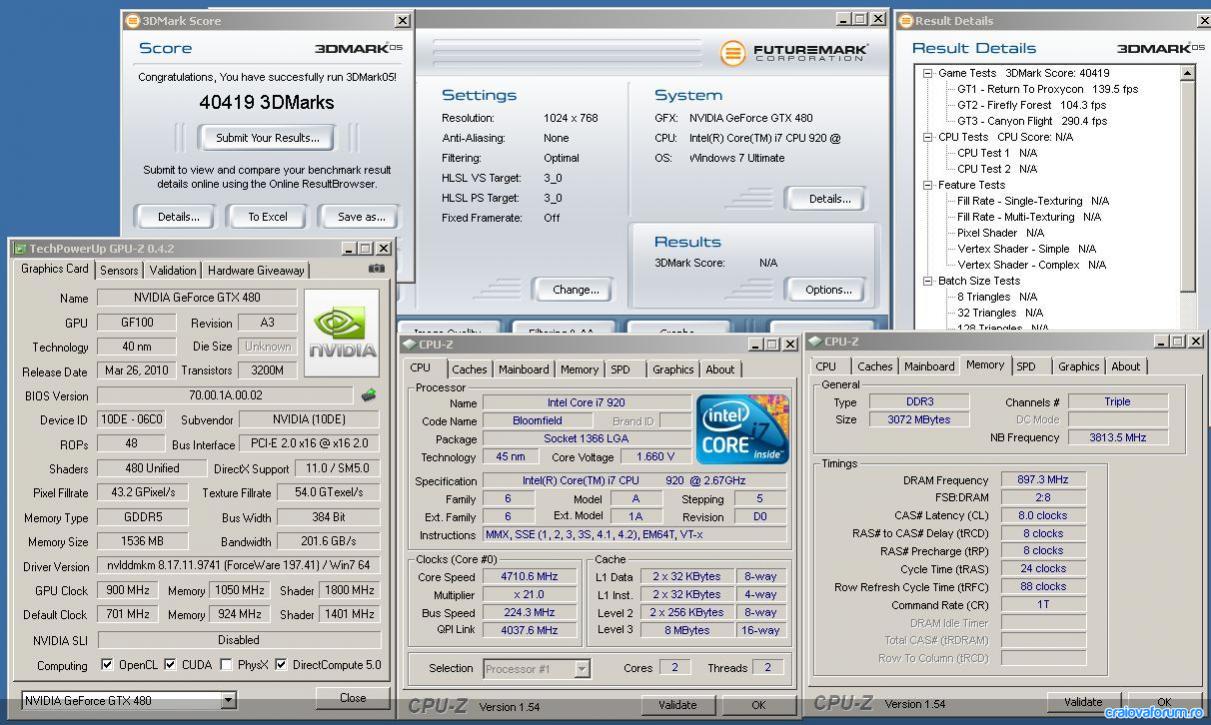Collapse the Feature Tests tree node

(x=927, y=185)
